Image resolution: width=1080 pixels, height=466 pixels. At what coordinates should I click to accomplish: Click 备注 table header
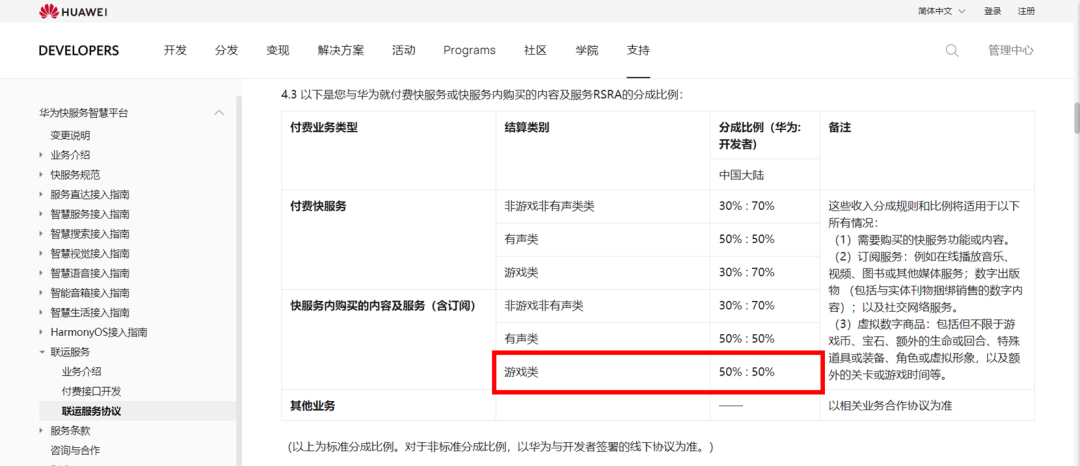tap(839, 129)
